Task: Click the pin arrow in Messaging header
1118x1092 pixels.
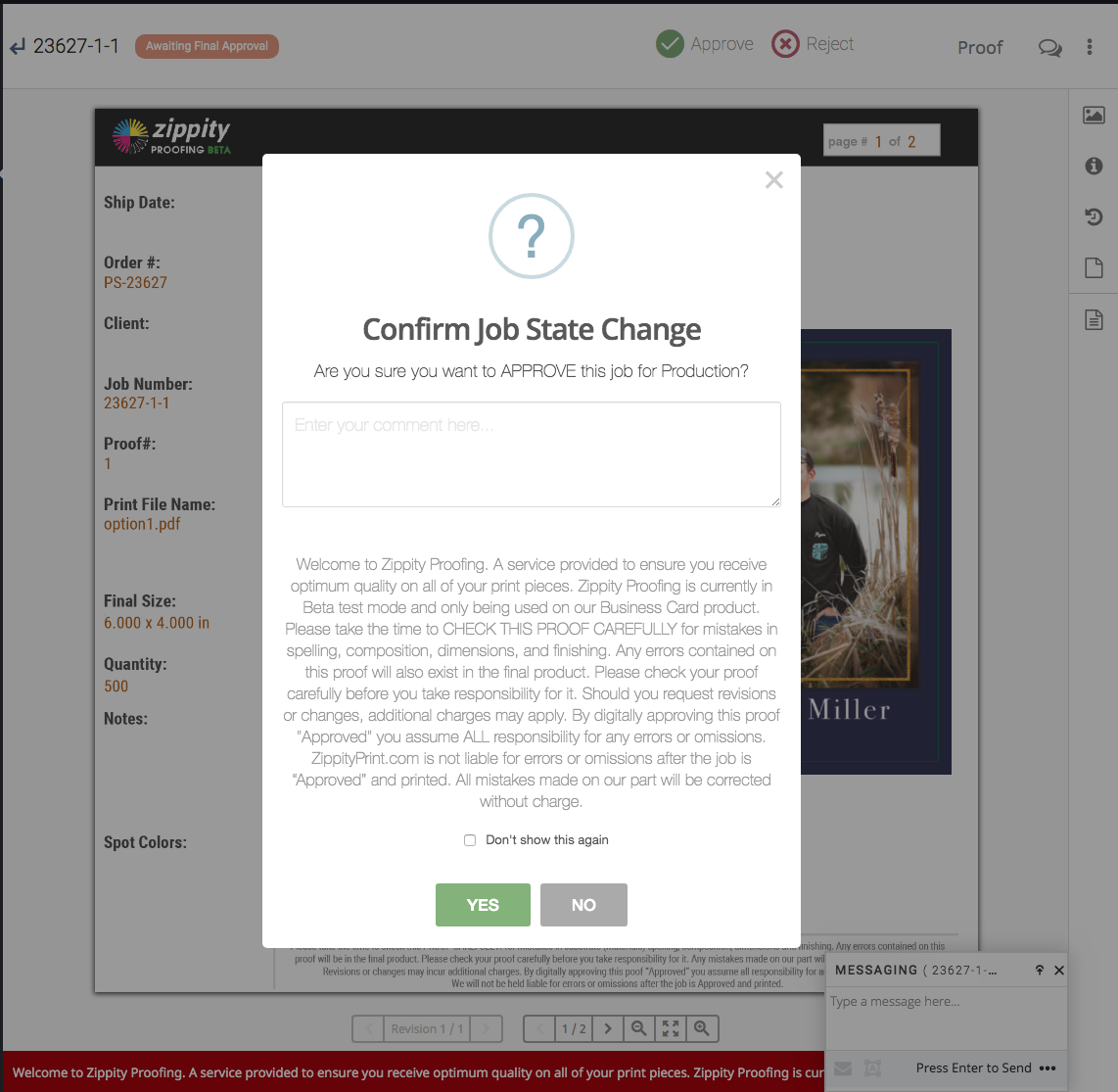Action: click(x=1039, y=970)
